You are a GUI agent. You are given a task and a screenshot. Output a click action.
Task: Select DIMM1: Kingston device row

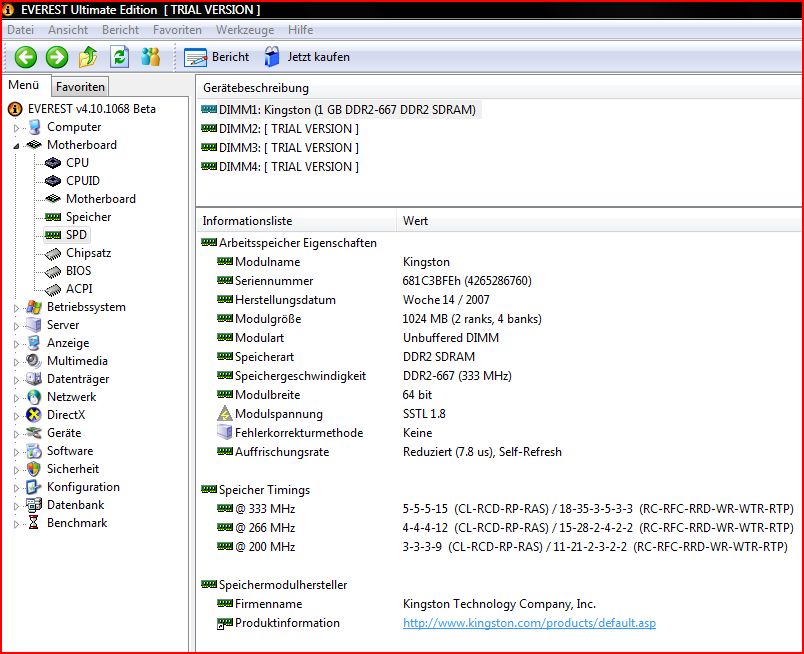coord(339,110)
